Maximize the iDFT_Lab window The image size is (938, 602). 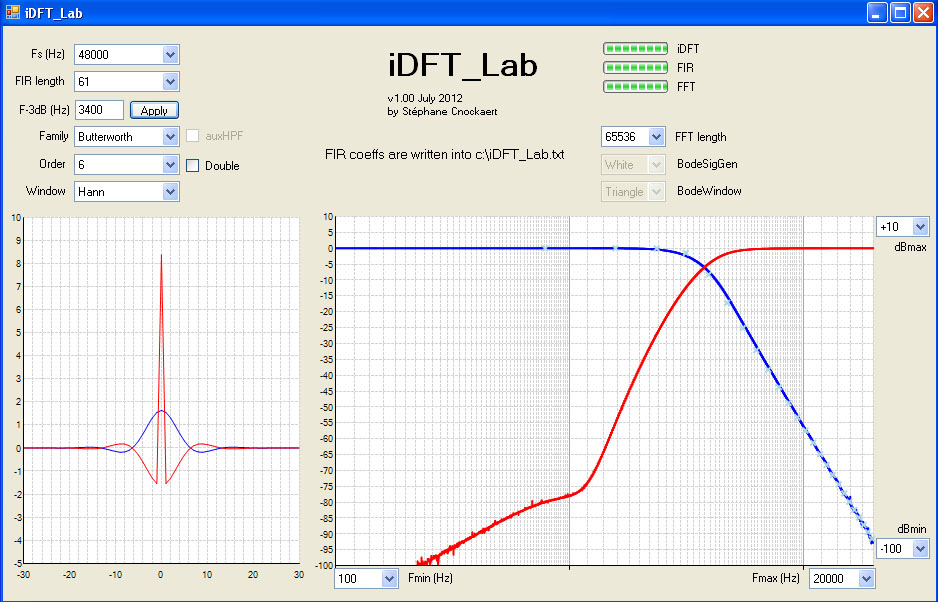click(900, 13)
